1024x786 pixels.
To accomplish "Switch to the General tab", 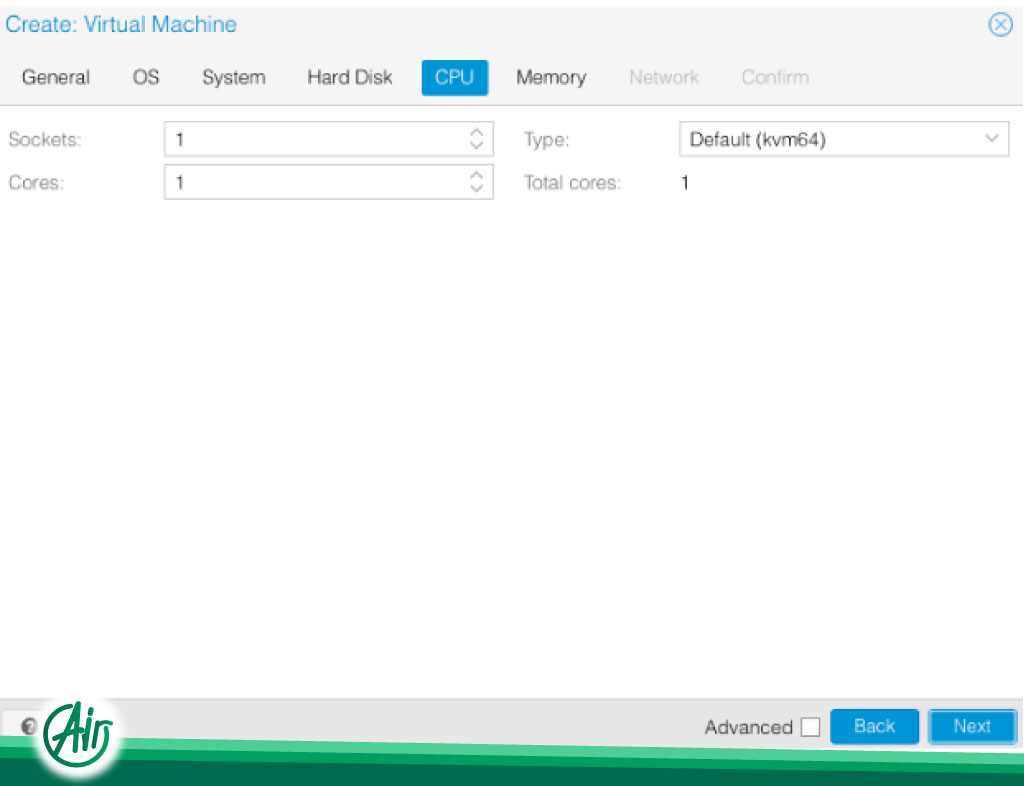I will coord(56,77).
